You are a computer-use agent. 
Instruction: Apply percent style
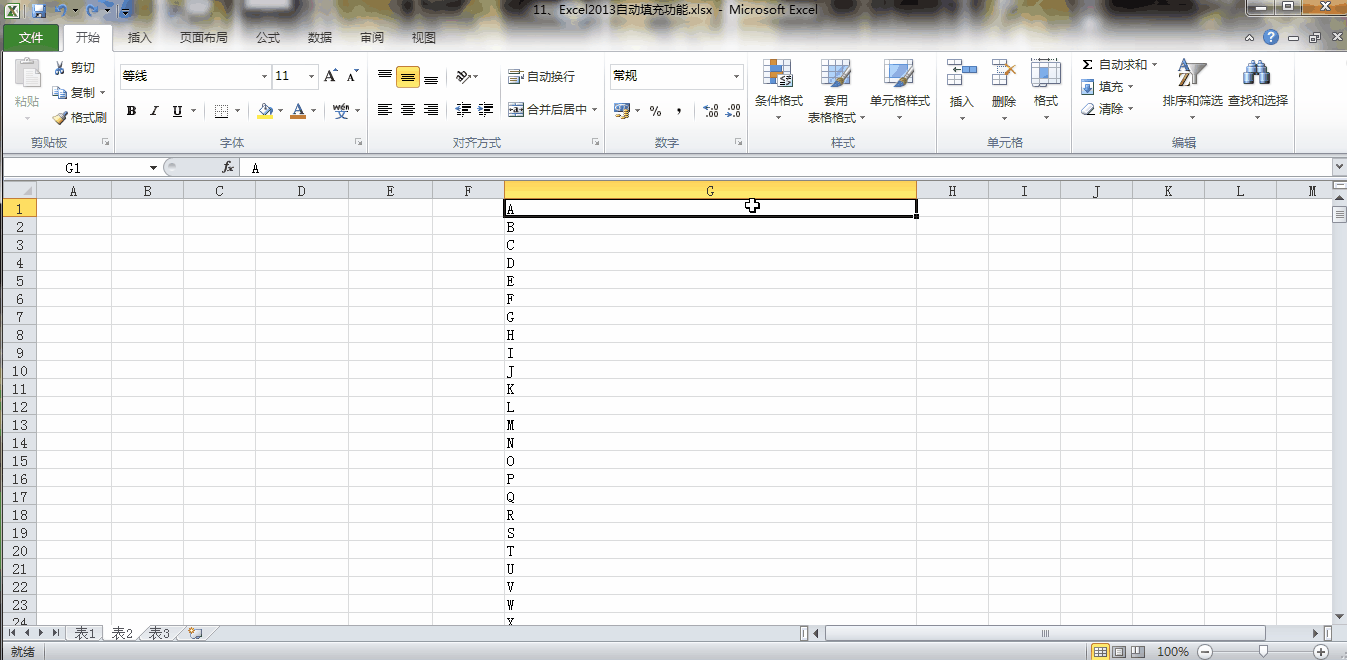(x=656, y=111)
